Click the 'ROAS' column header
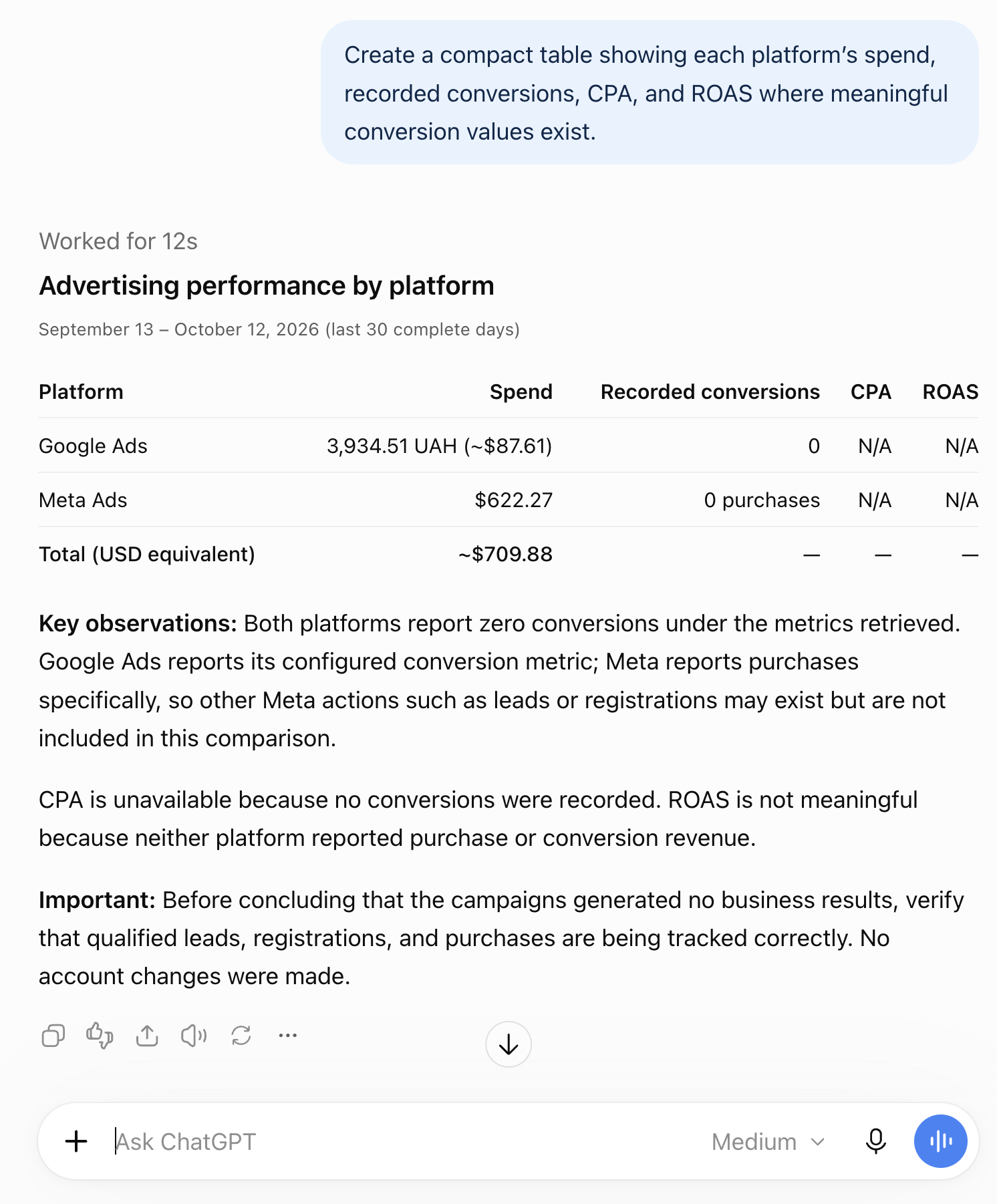Screen dimensions: 997x1204 click(950, 392)
